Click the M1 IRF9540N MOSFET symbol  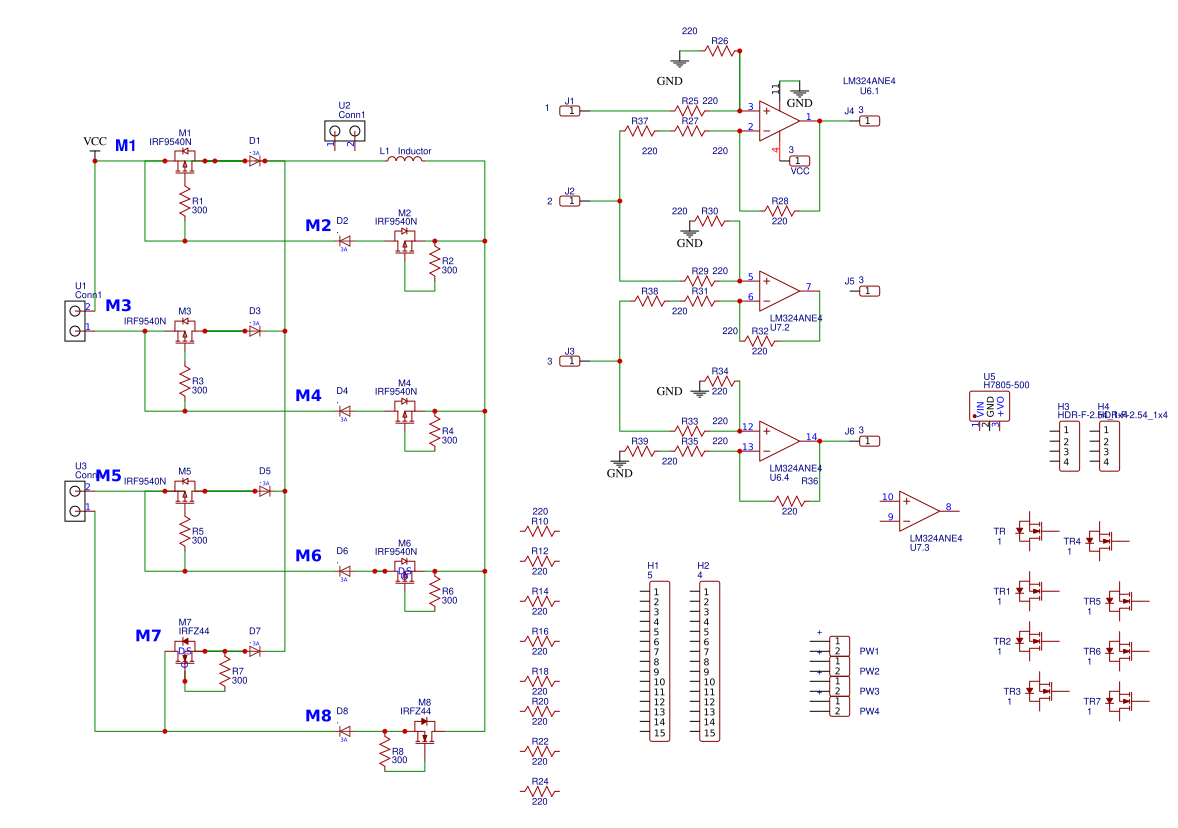coord(184,161)
